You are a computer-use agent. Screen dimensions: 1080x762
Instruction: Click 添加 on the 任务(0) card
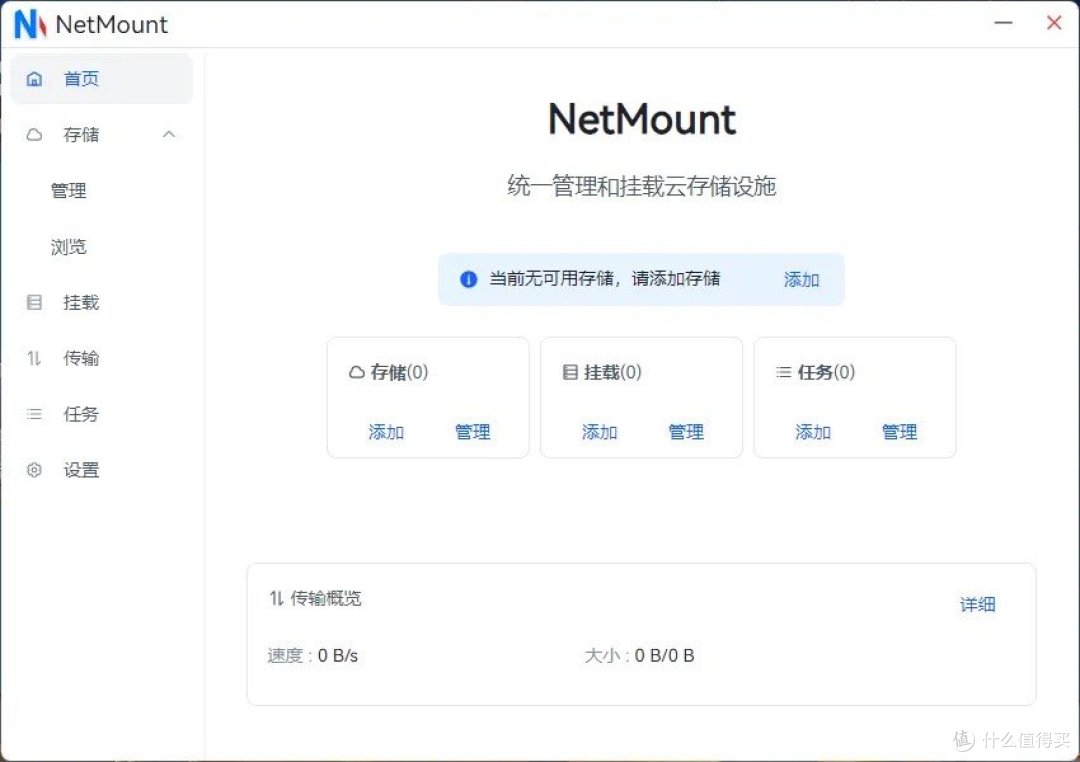813,432
